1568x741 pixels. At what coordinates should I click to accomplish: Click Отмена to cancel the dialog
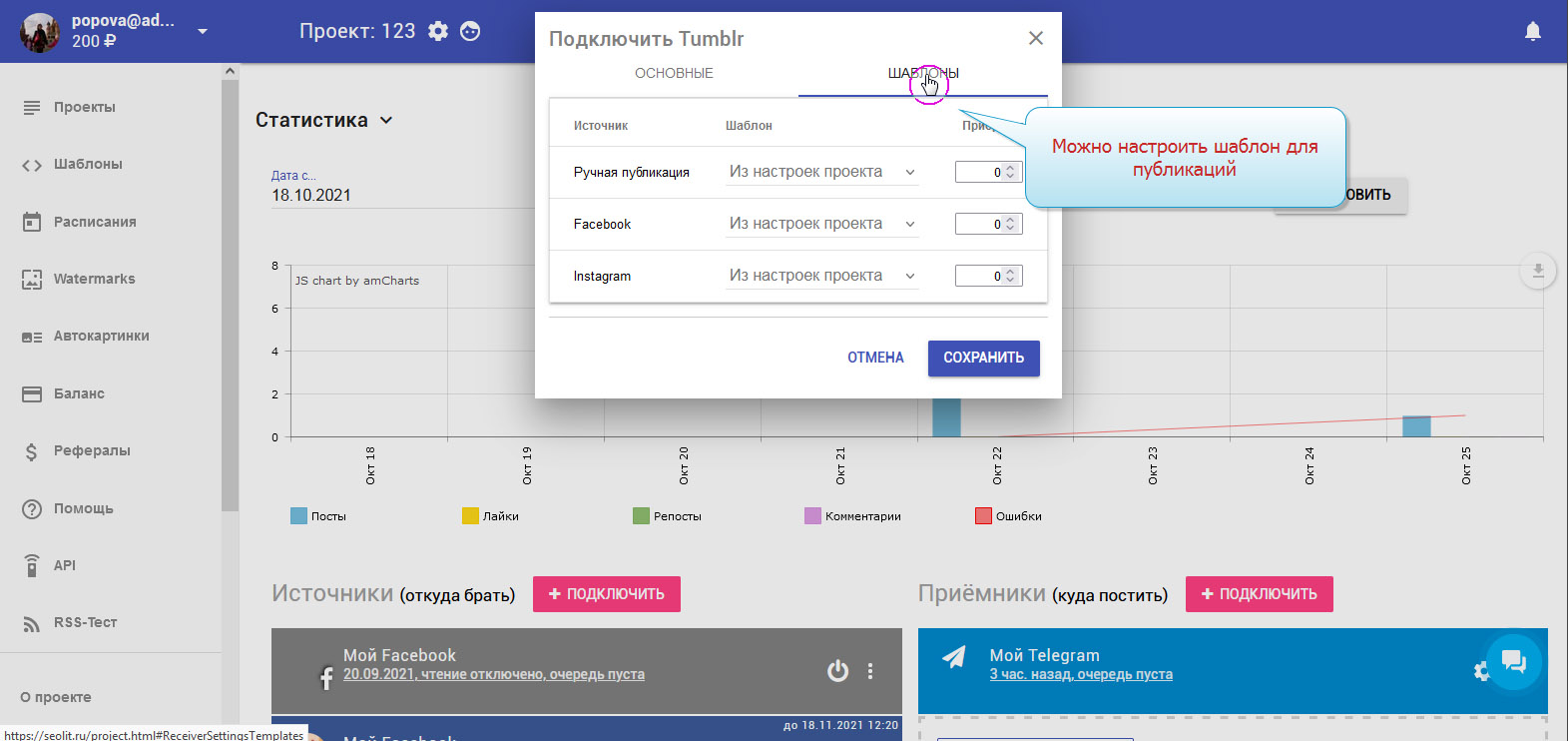875,359
